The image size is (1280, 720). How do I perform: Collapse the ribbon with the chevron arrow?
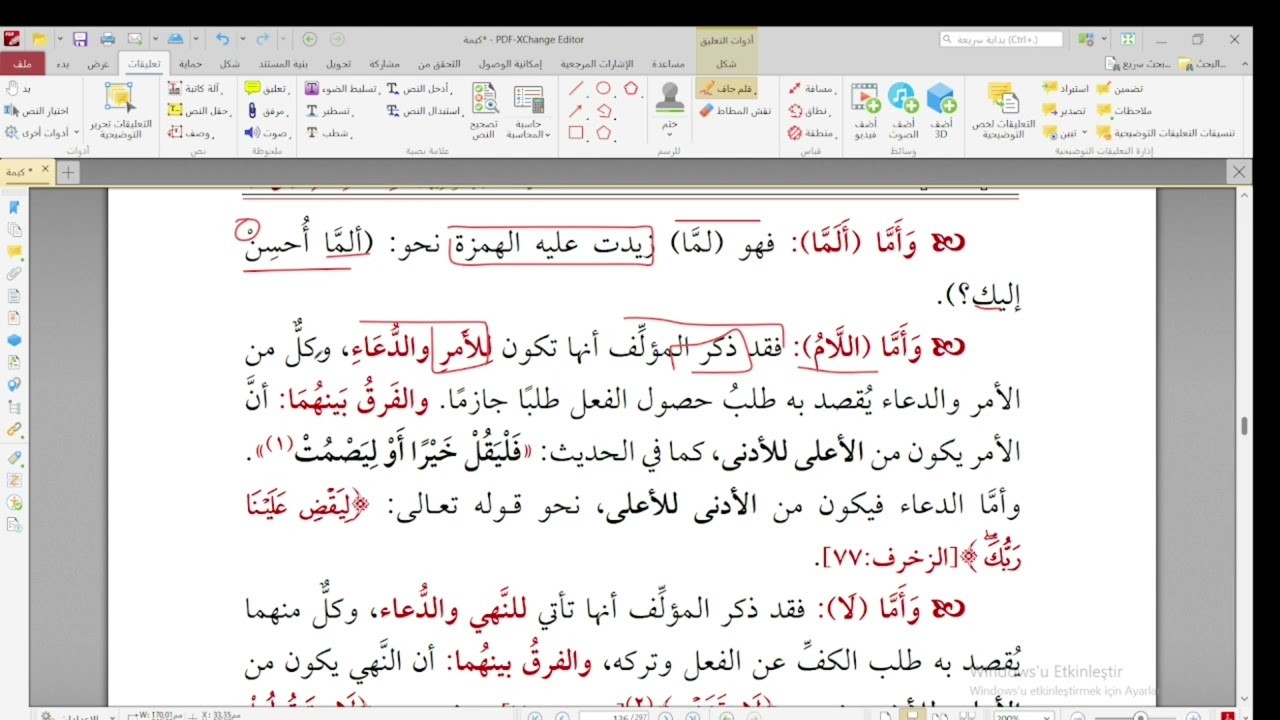coord(1247,63)
